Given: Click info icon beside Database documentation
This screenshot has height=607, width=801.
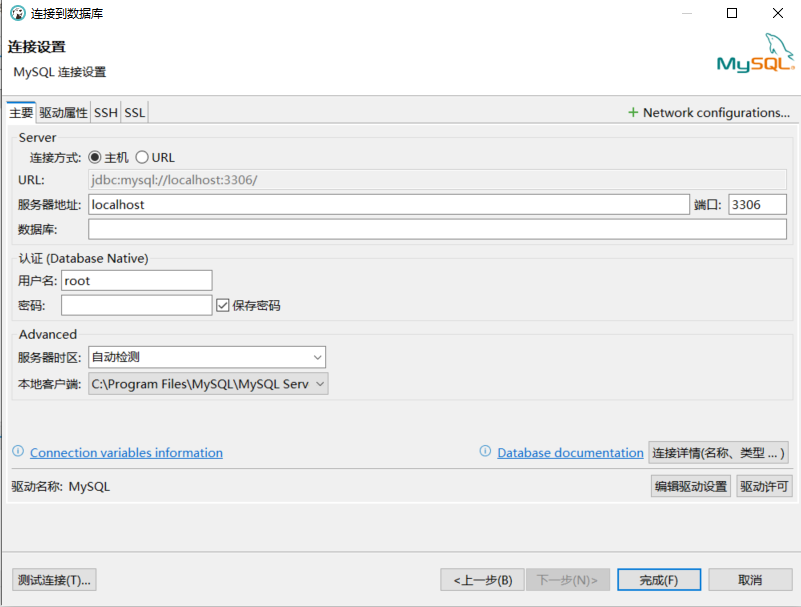Looking at the screenshot, I should tap(485, 452).
